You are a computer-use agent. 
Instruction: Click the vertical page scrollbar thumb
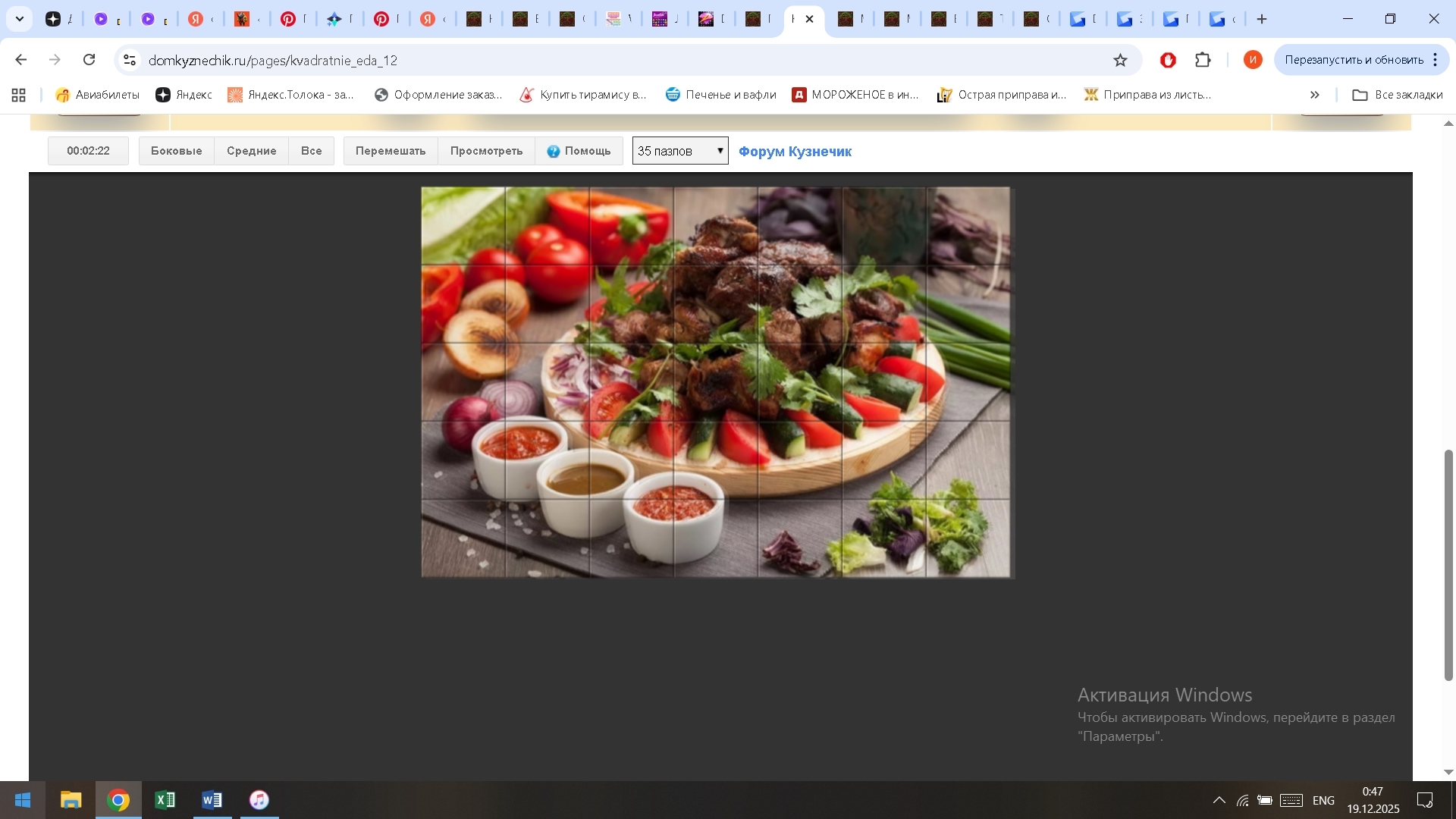click(x=1448, y=565)
